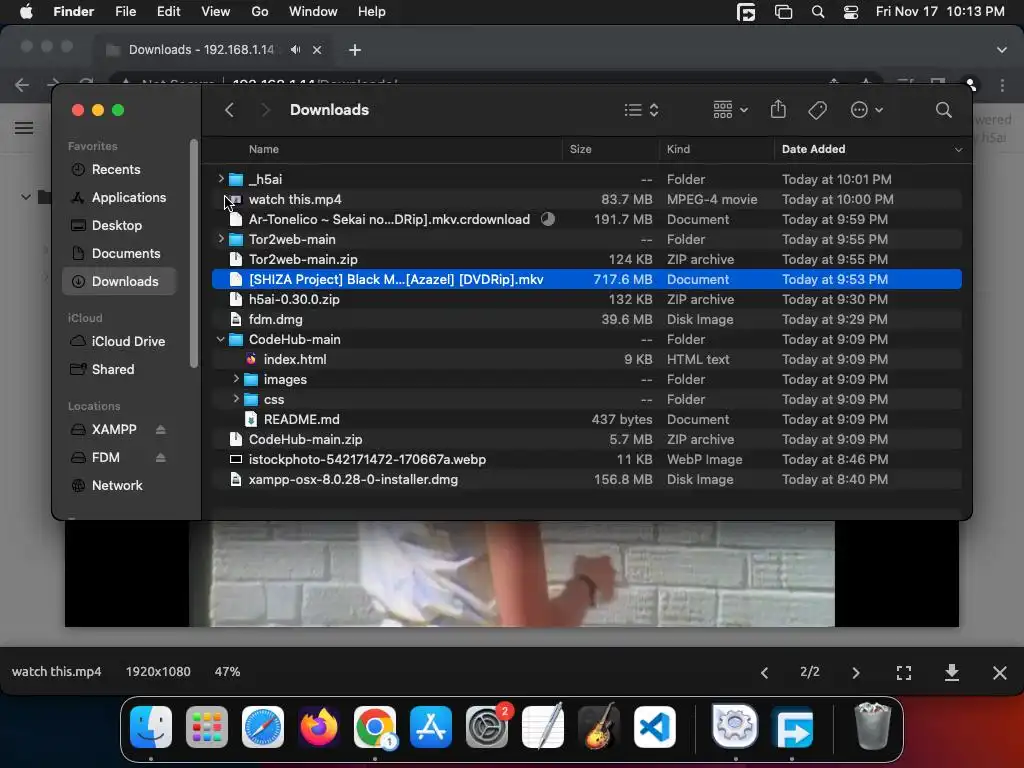The height and width of the screenshot is (768, 1024).
Task: Select the watch this.mp4 file
Action: click(x=586, y=199)
